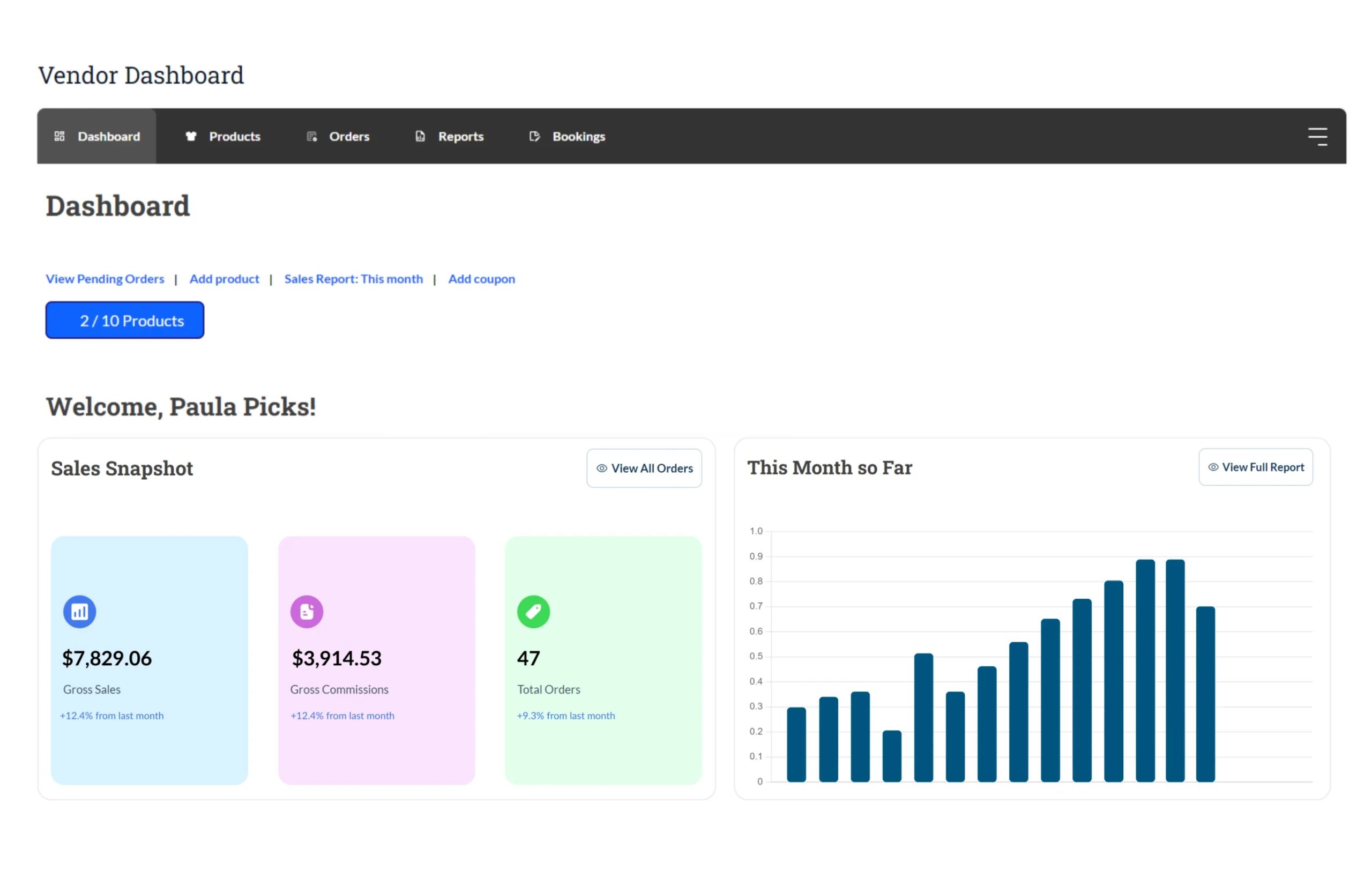Click the Gross Commissions label
Screen dimensions: 1372x893
(x=339, y=689)
